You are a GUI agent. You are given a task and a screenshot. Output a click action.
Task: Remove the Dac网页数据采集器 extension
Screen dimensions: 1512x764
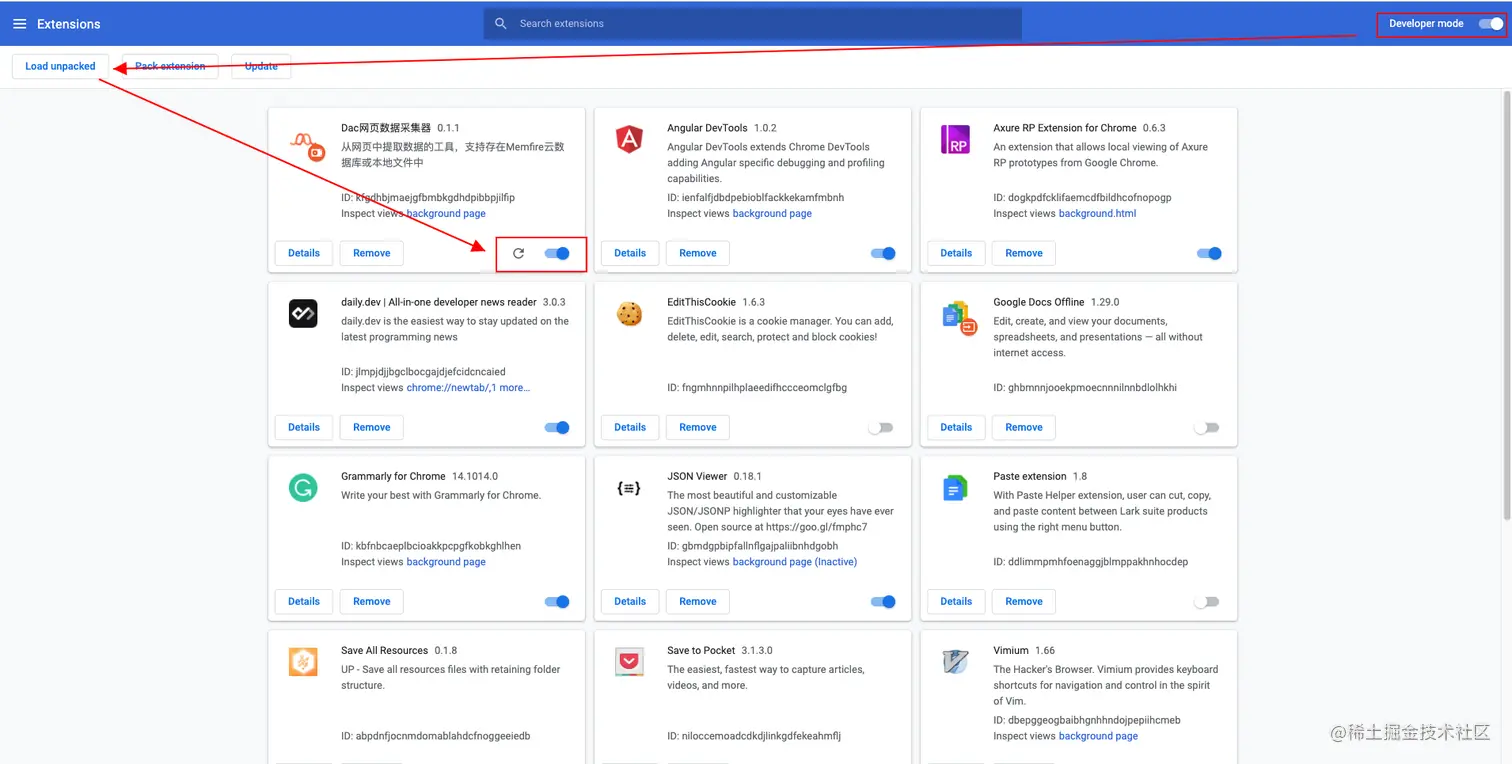click(372, 253)
